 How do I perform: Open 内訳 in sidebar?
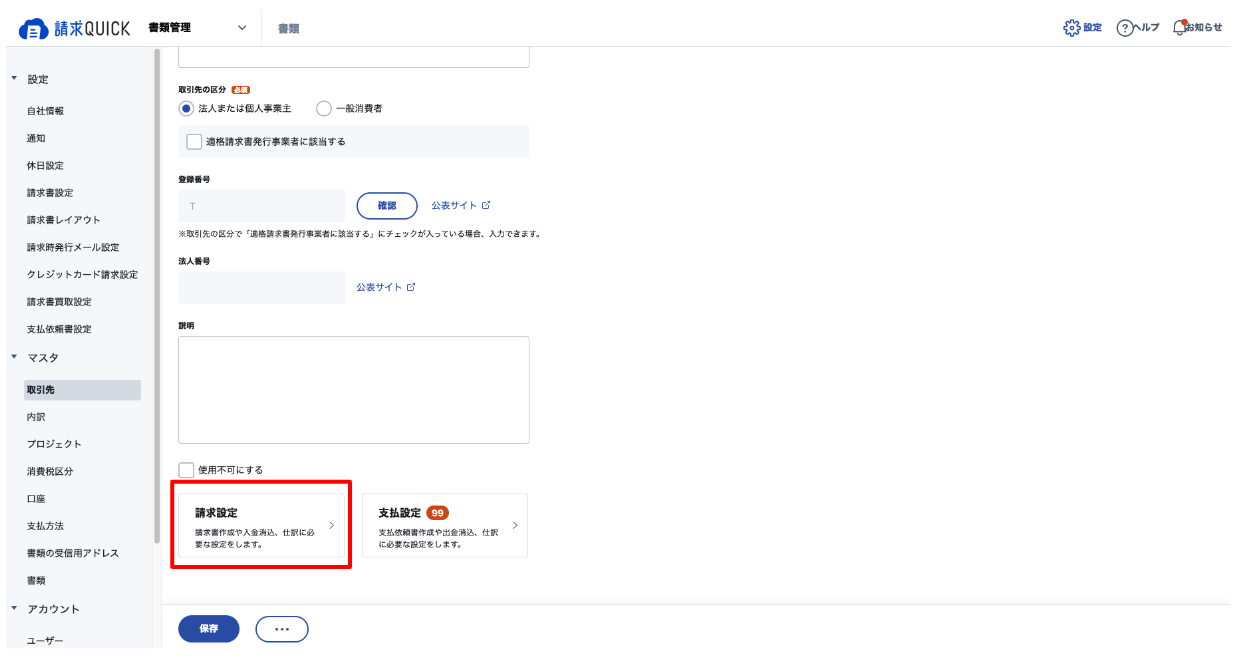point(36,417)
